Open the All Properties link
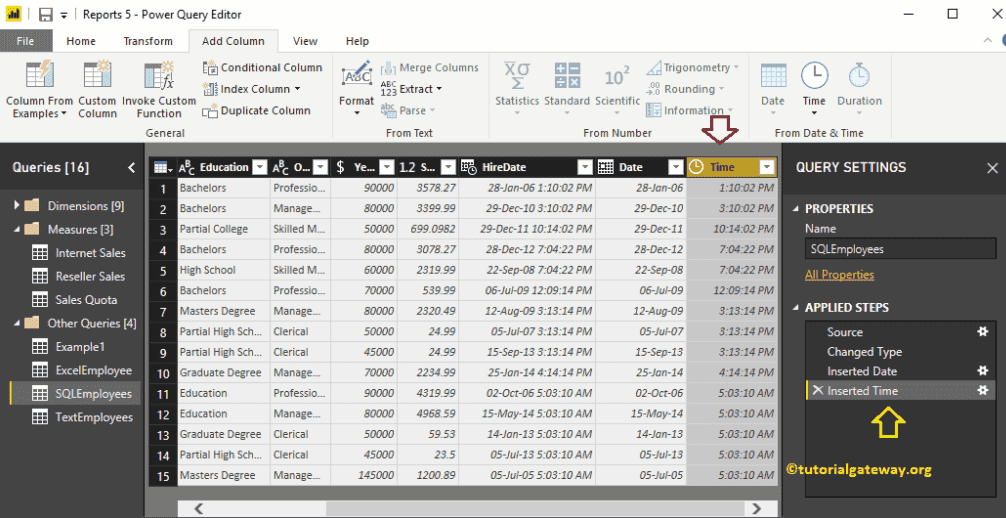The image size is (1006, 518). pos(839,275)
